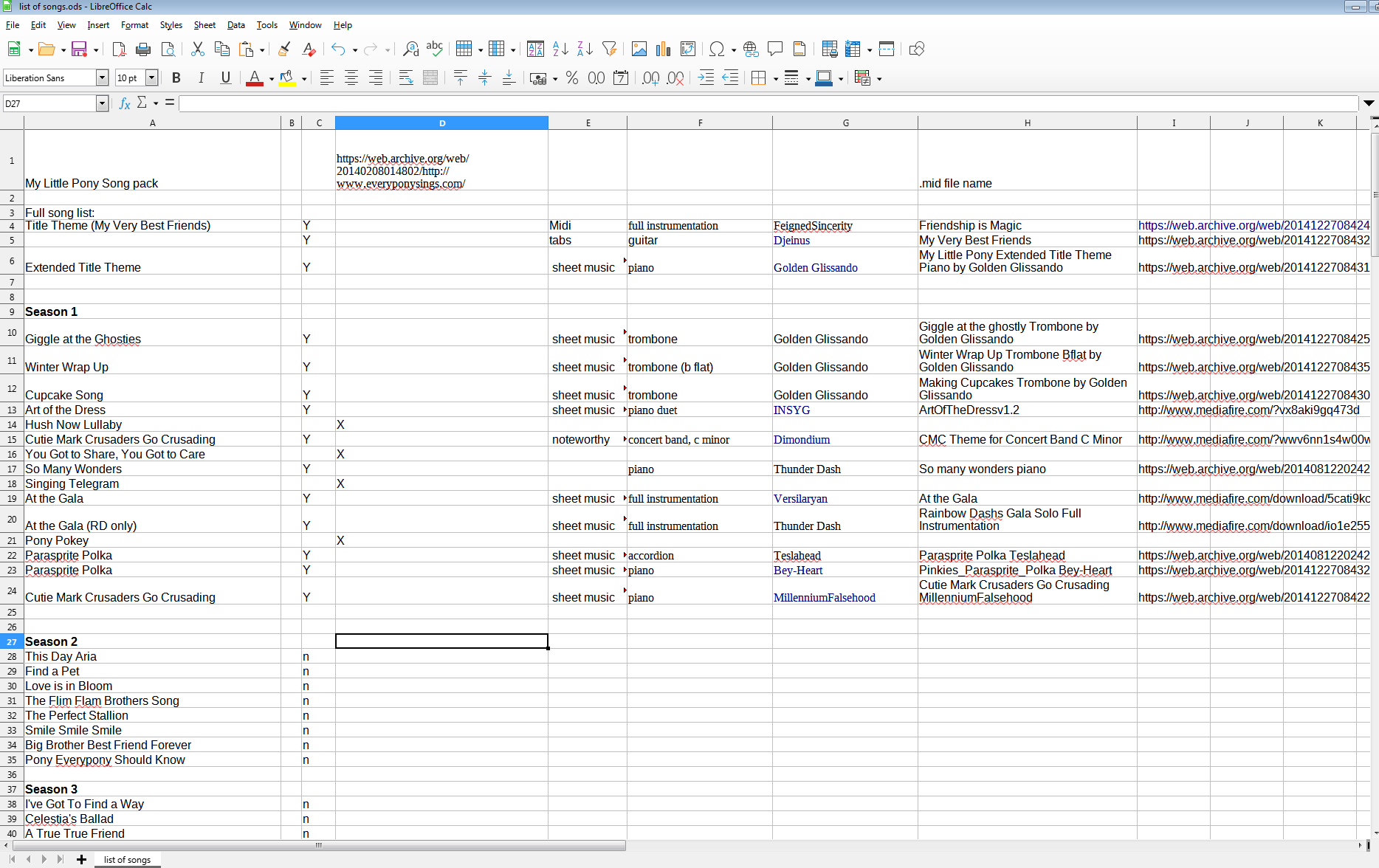Click the horizontal scrollbar
Image resolution: width=1379 pixels, height=868 pixels.
[x=319, y=846]
